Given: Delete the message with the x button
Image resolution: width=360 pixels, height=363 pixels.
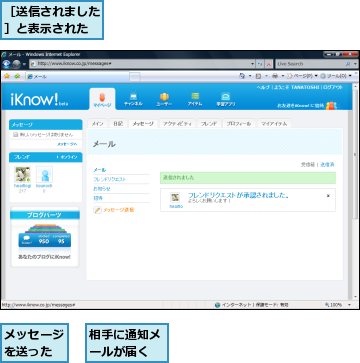Looking at the screenshot, I should (x=328, y=196).
